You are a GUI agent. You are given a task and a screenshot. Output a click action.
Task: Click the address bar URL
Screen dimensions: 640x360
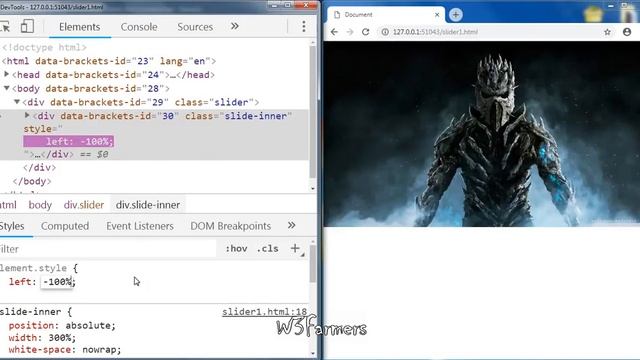point(436,32)
